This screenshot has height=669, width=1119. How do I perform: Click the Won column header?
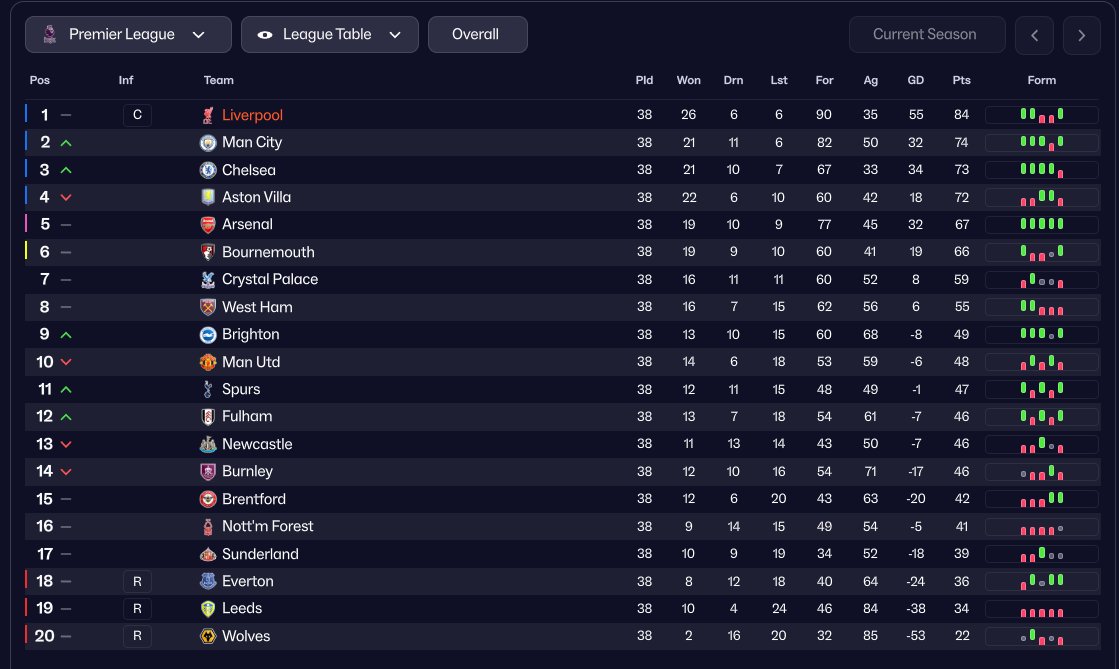click(x=688, y=80)
